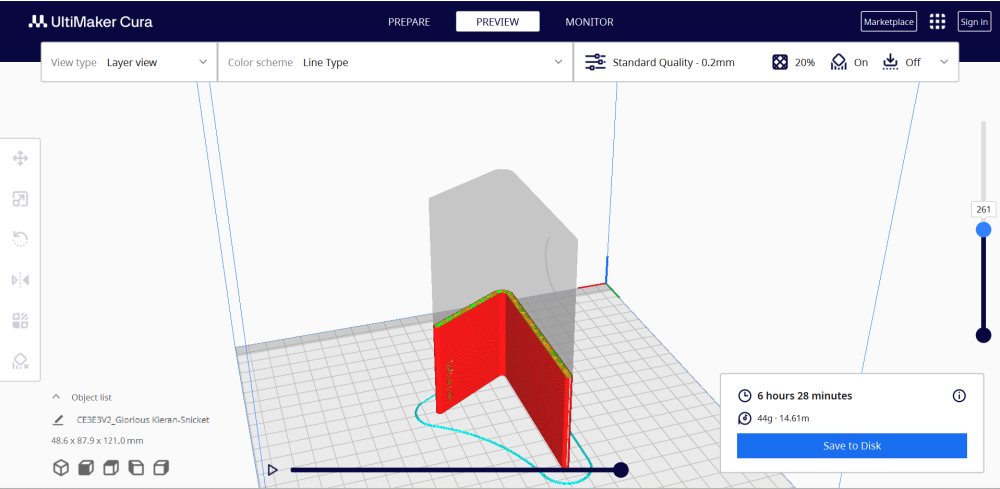This screenshot has height=489, width=1000.
Task: Click the Sign in button
Action: tap(974, 22)
